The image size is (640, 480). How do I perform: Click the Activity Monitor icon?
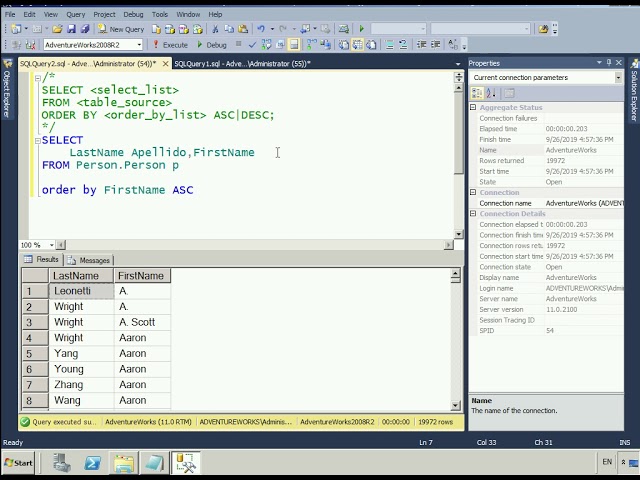344,29
